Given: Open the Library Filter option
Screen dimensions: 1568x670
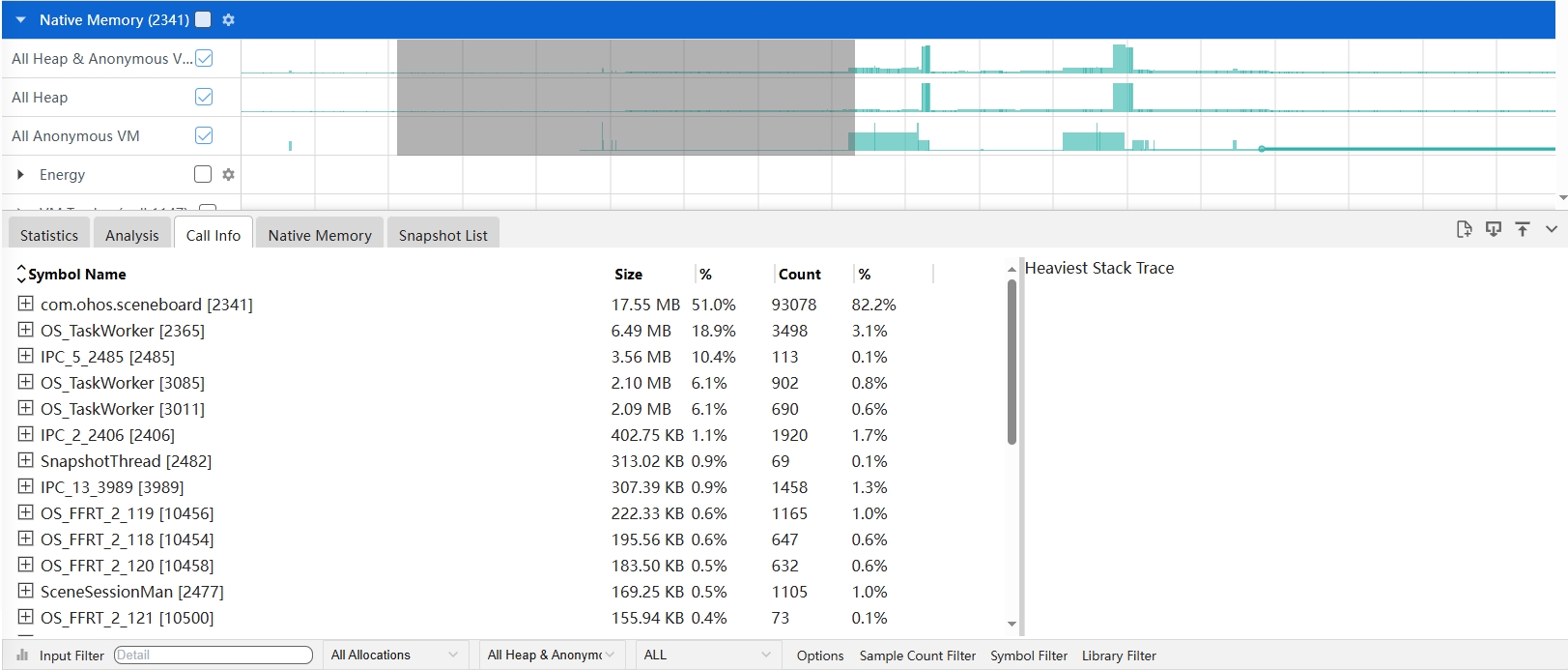Looking at the screenshot, I should [1119, 655].
